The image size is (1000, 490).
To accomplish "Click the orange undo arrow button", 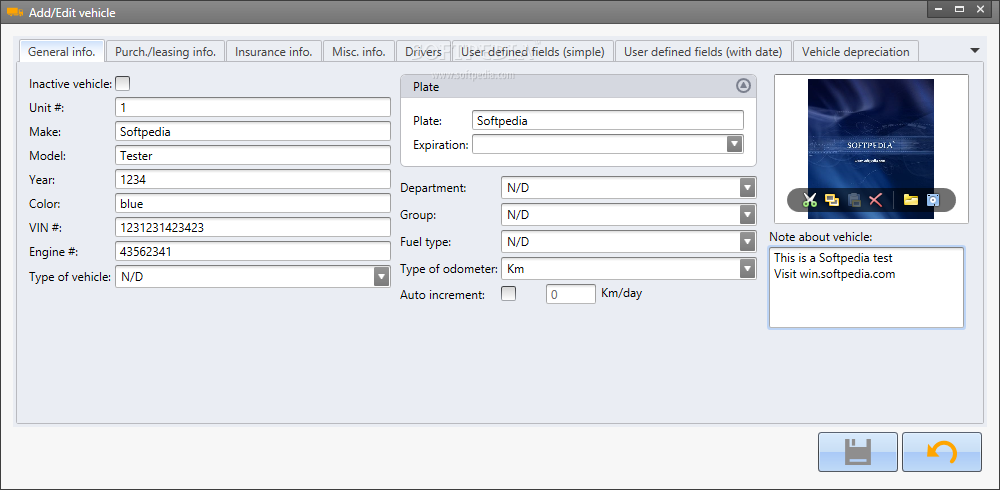I will click(942, 452).
